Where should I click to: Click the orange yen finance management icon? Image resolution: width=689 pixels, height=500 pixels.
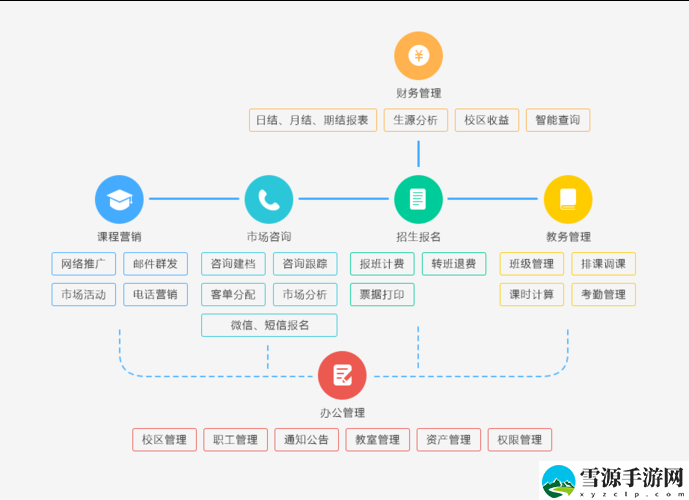(418, 56)
